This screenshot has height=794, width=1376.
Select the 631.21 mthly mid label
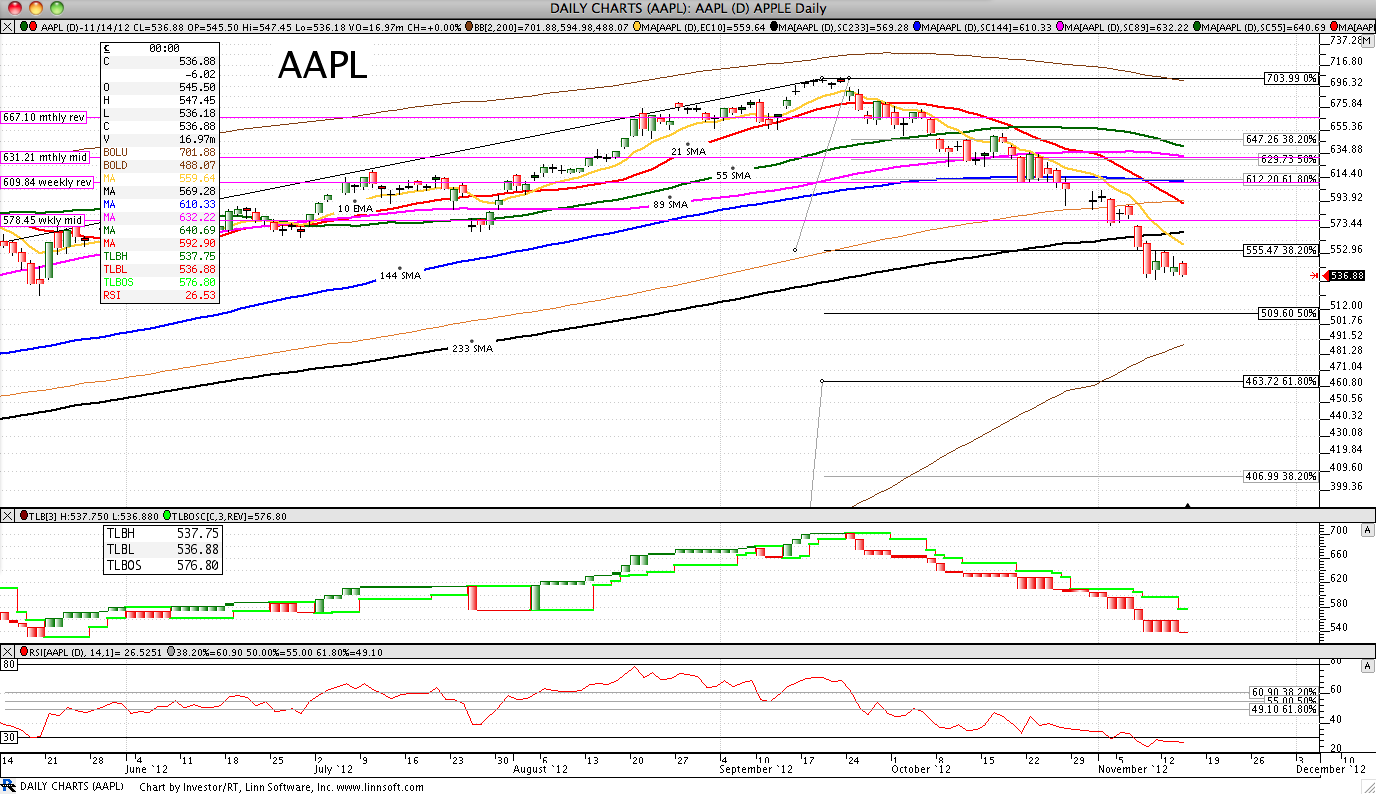44,157
